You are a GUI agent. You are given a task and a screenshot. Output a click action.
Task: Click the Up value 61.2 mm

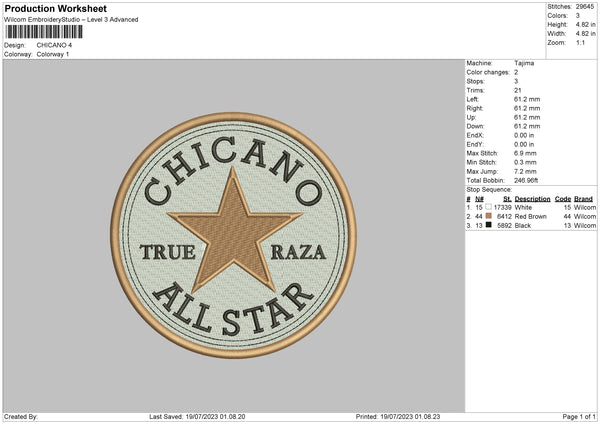(x=527, y=117)
